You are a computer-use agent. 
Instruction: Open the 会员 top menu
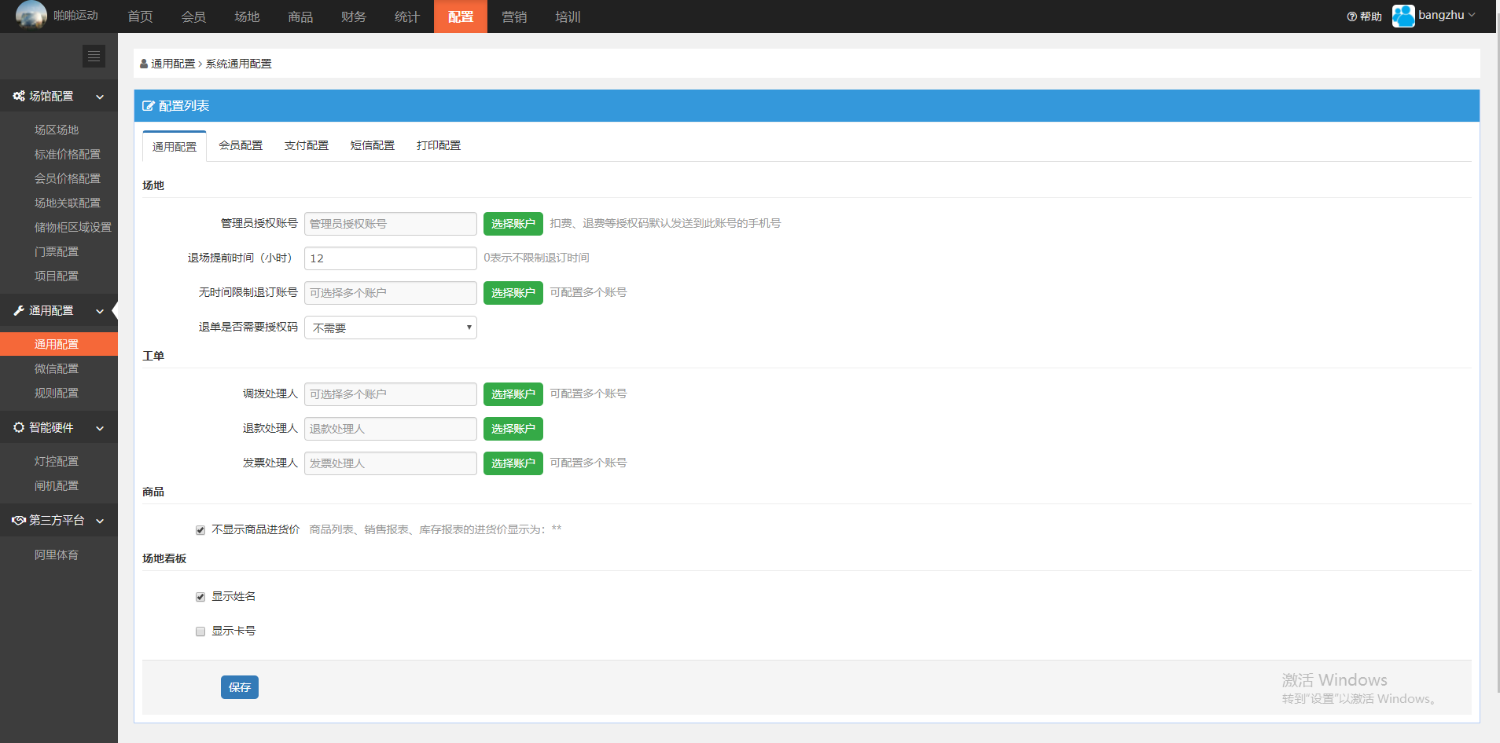pos(194,17)
